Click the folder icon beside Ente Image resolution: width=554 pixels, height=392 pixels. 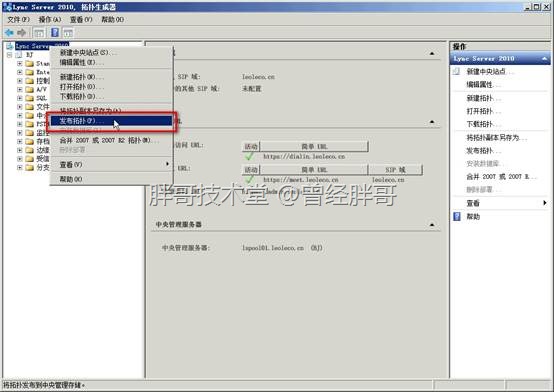[x=30, y=72]
